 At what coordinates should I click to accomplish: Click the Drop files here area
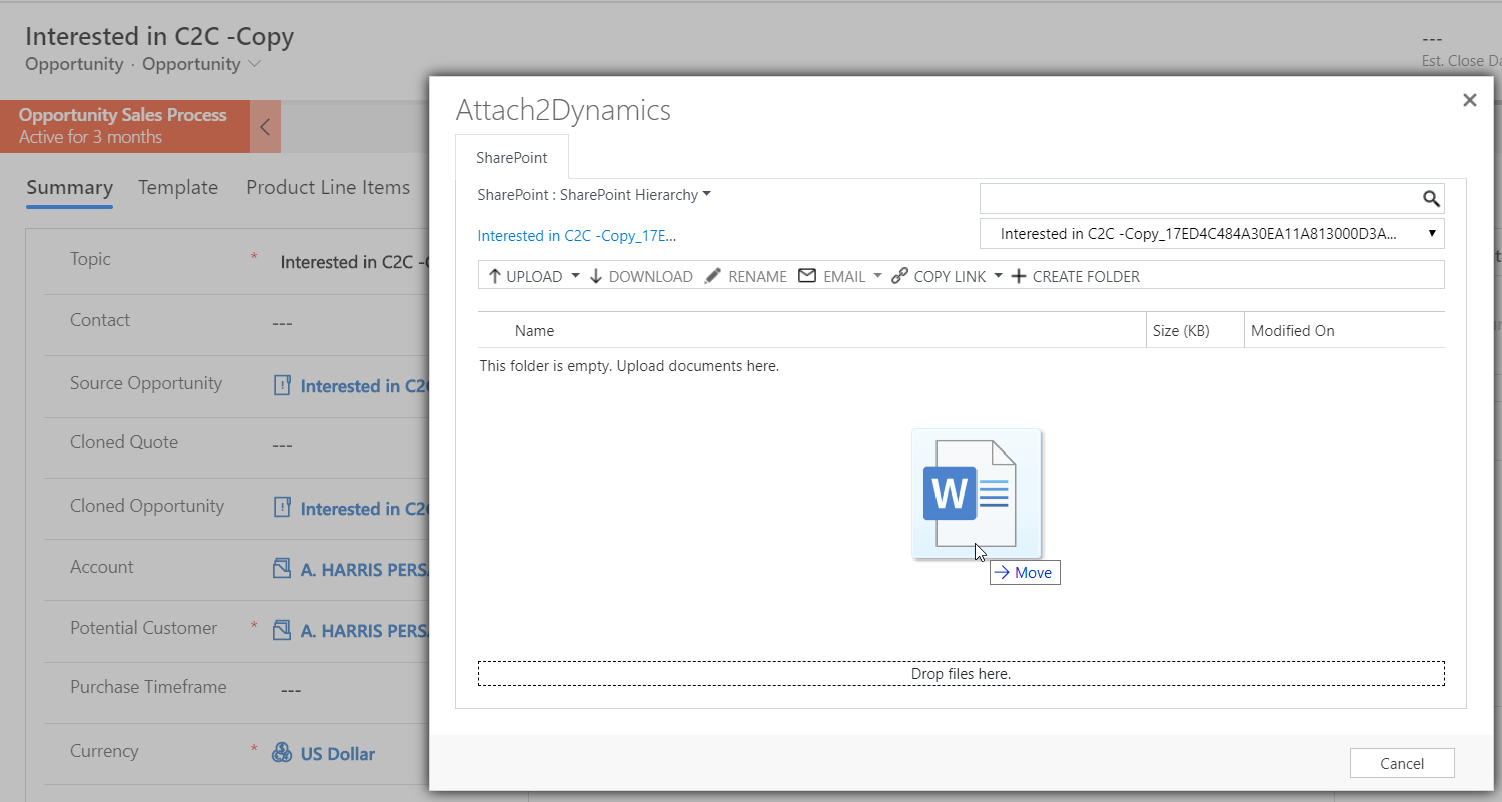961,673
